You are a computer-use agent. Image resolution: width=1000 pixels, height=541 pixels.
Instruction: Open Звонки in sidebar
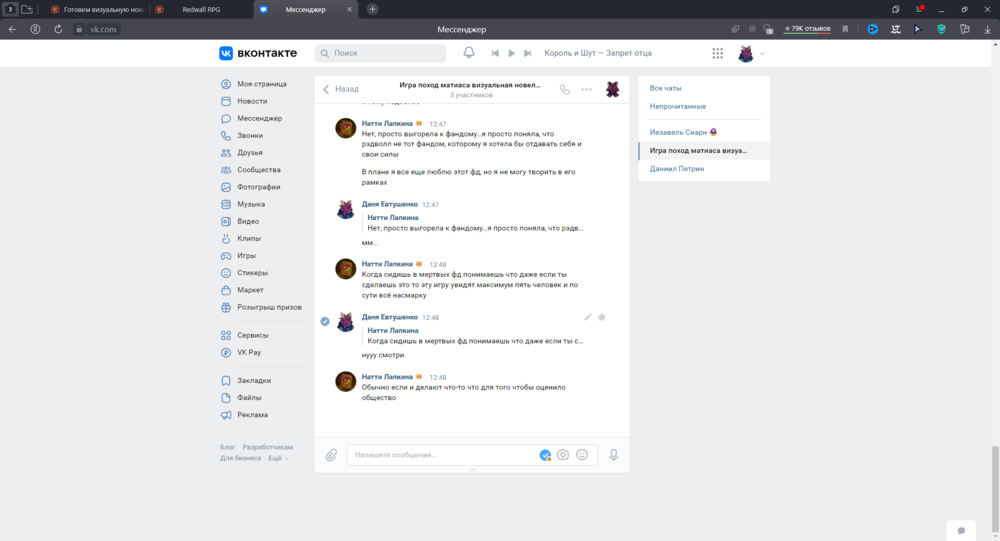[x=242, y=135]
